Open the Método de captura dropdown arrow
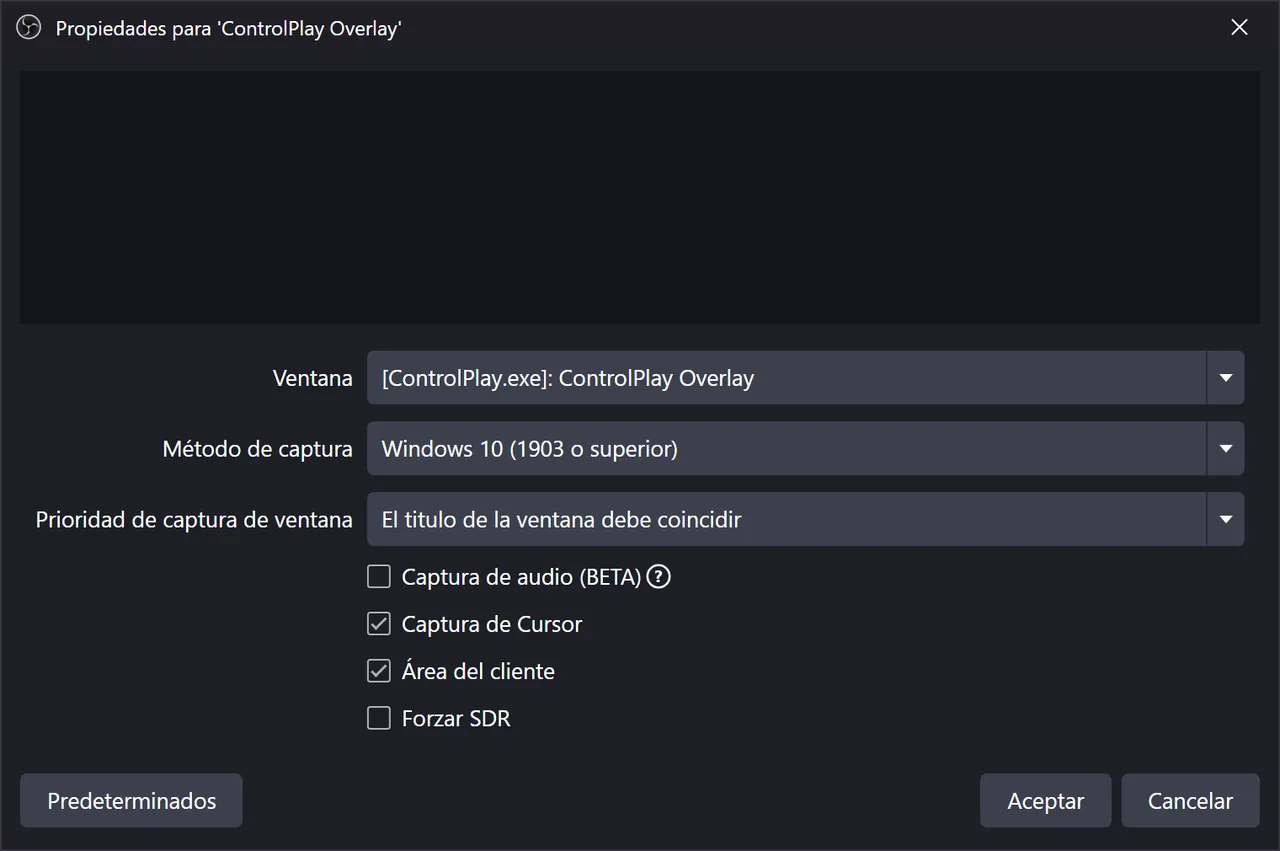 tap(1226, 449)
